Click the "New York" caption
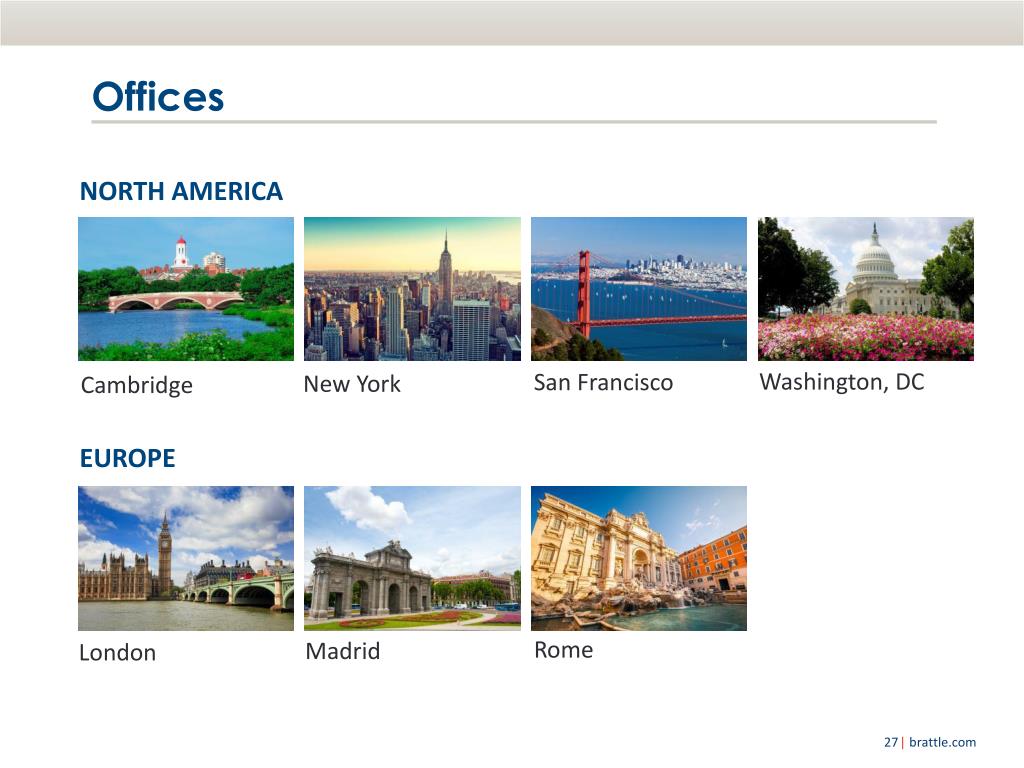Viewport: 1024px width, 768px height. 352,384
